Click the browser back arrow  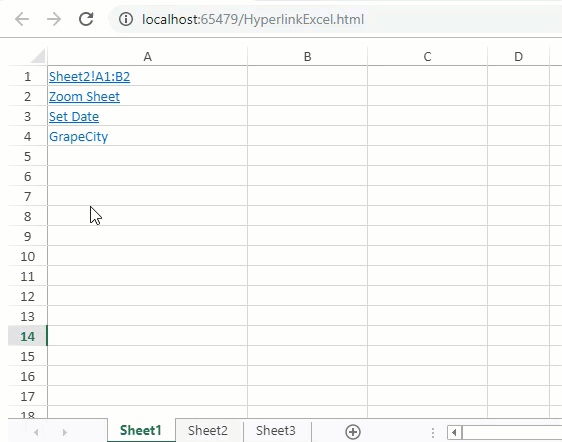tap(22, 19)
